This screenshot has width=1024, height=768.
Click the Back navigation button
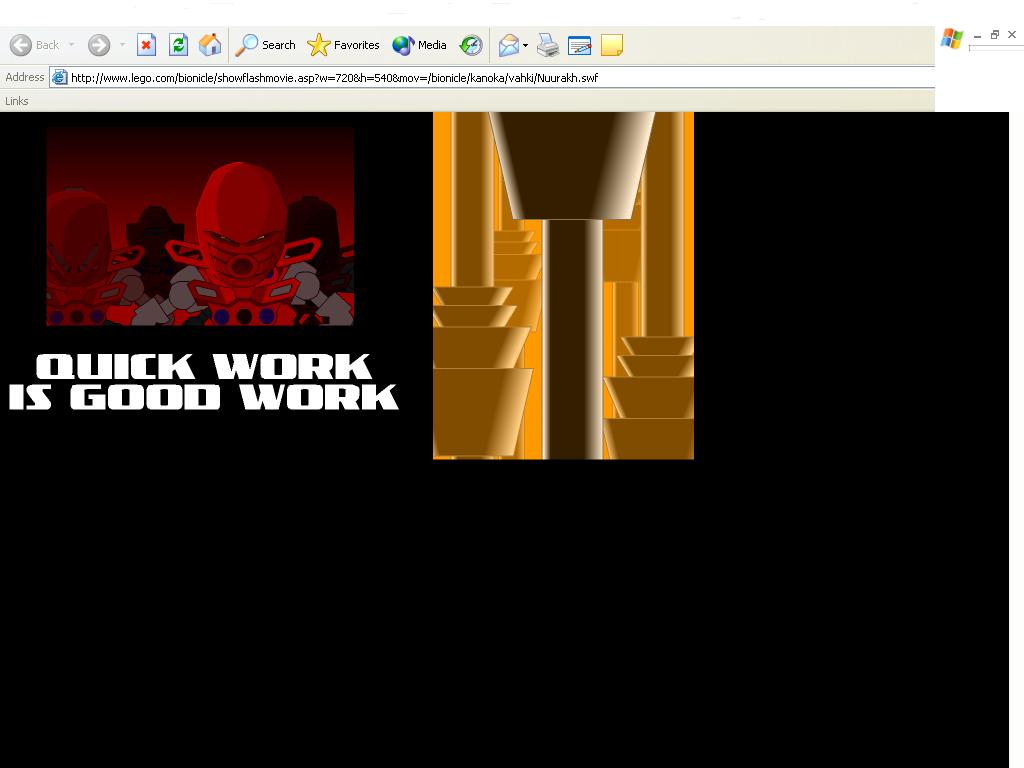[x=35, y=45]
